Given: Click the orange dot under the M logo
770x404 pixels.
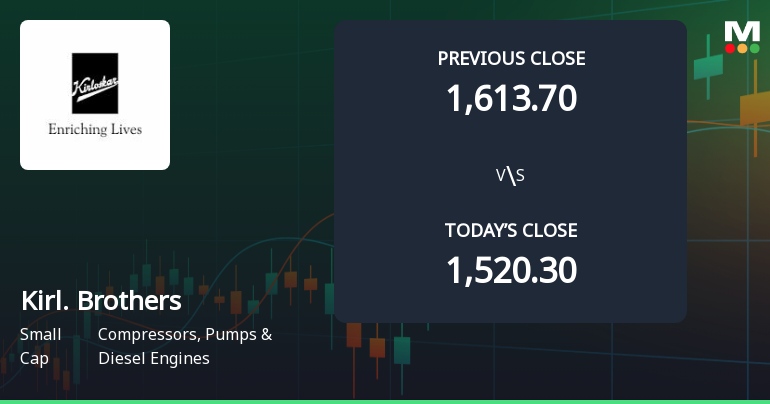Looking at the screenshot, I should (x=742, y=48).
